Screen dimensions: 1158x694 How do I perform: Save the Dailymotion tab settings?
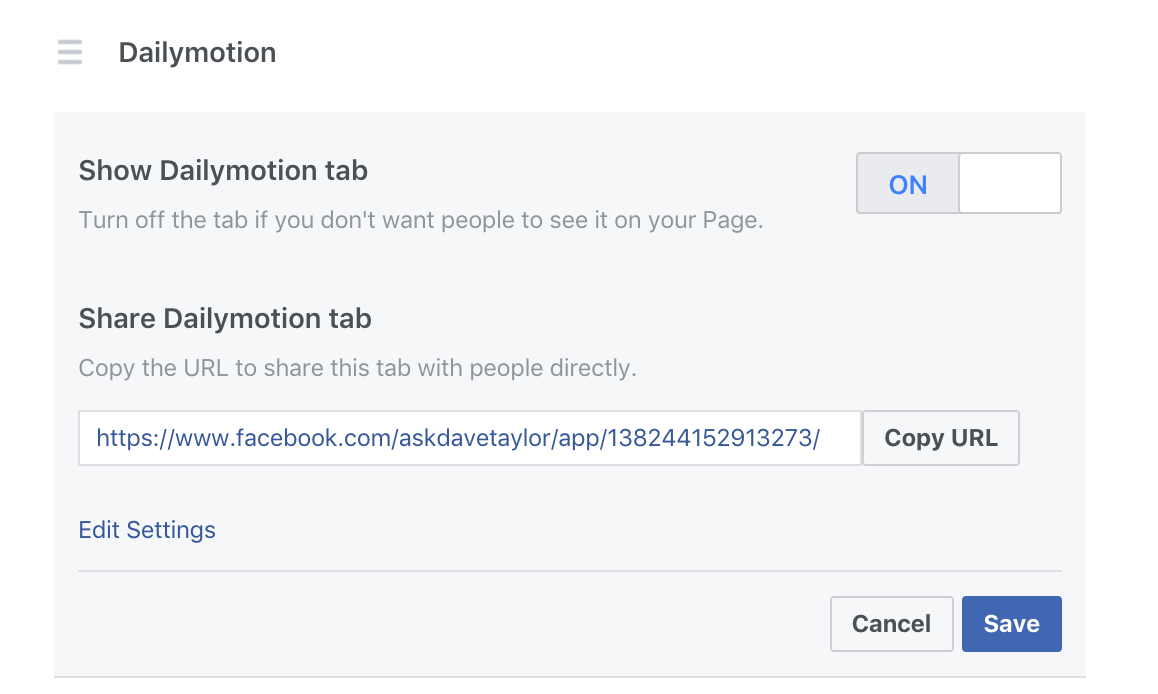pos(1011,623)
